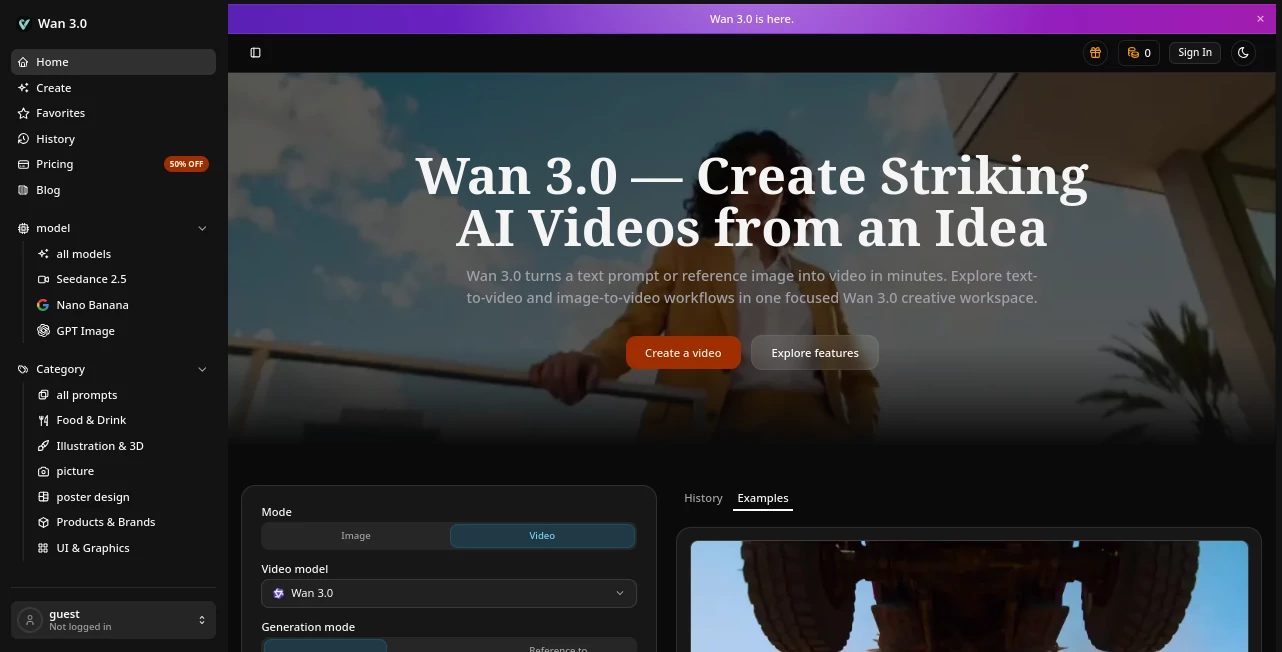
Task: Click the Illustration & 3D brush icon
Action: click(43, 446)
